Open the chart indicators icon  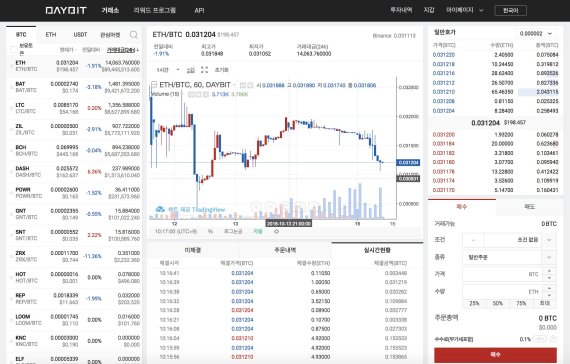(x=191, y=70)
